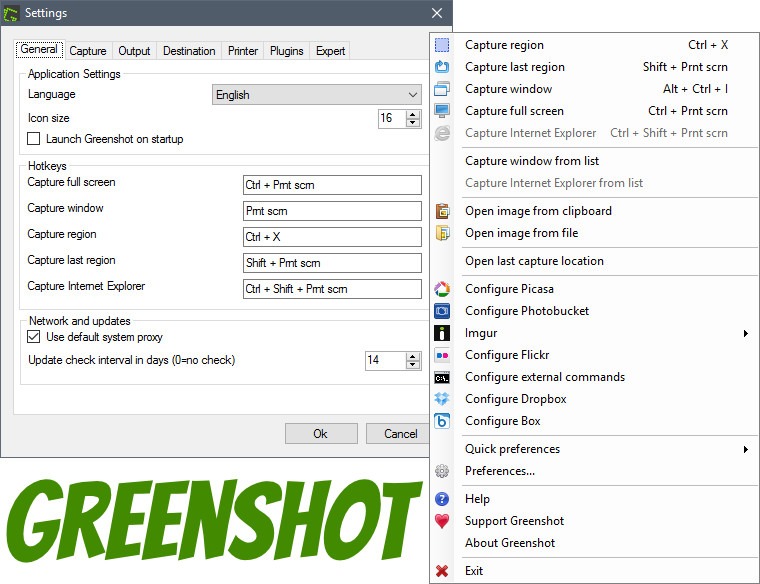Click Capture Internet Explorer hotkey field
The height and width of the screenshot is (584, 760).
(x=332, y=289)
